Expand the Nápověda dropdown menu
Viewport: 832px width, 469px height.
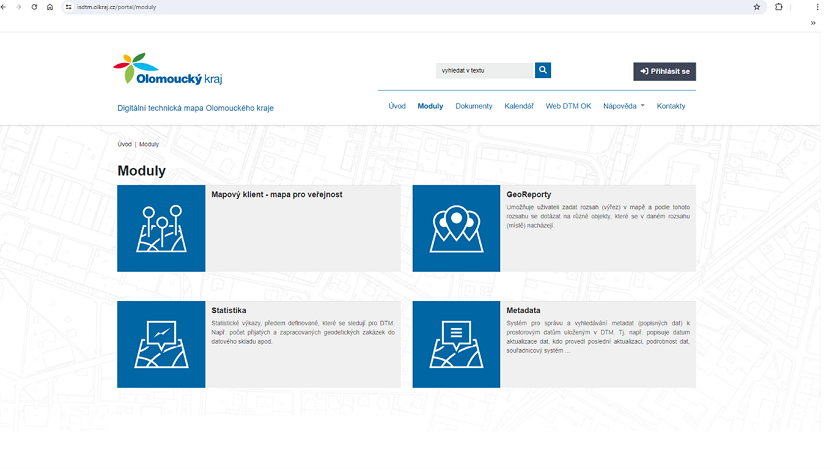[624, 106]
